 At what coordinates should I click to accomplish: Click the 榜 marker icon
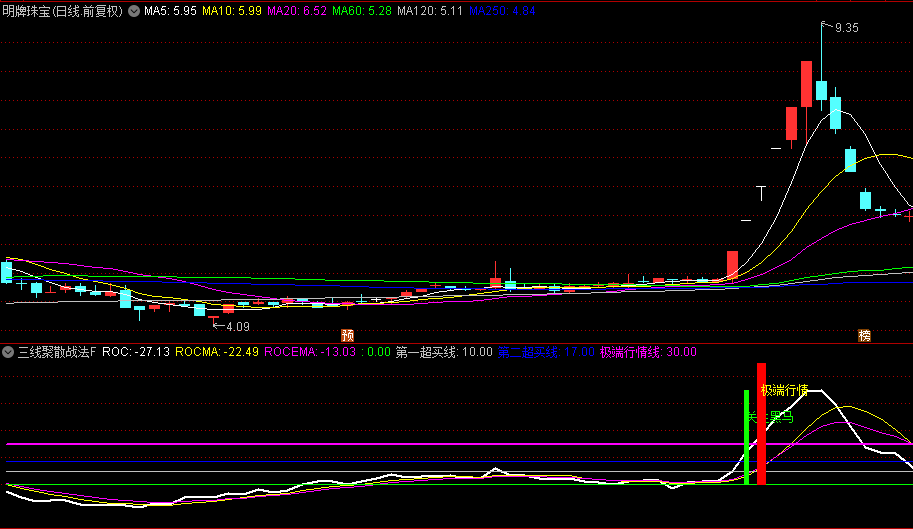[x=865, y=335]
